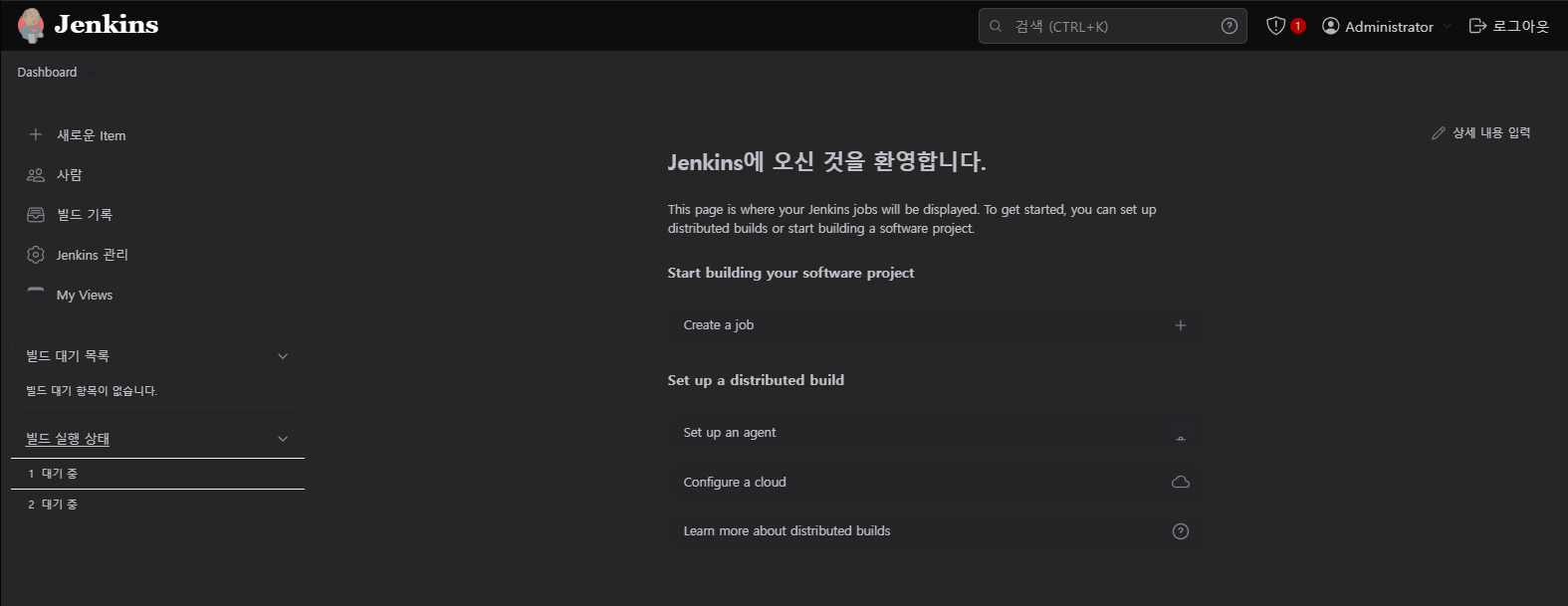Screen dimensions: 1568x606
Task: Expand the Administrator dropdown chevron
Action: tap(1447, 26)
